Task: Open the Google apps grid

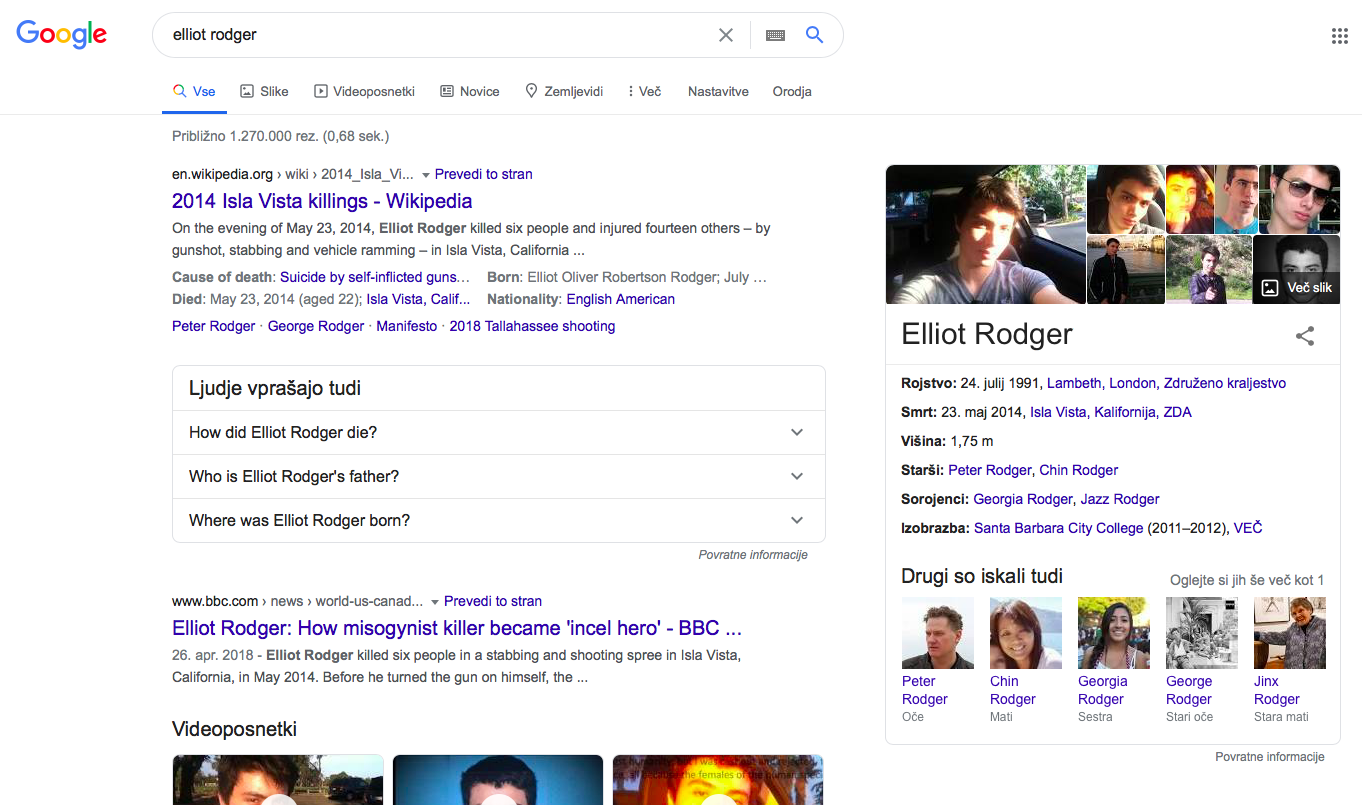Action: (x=1340, y=36)
